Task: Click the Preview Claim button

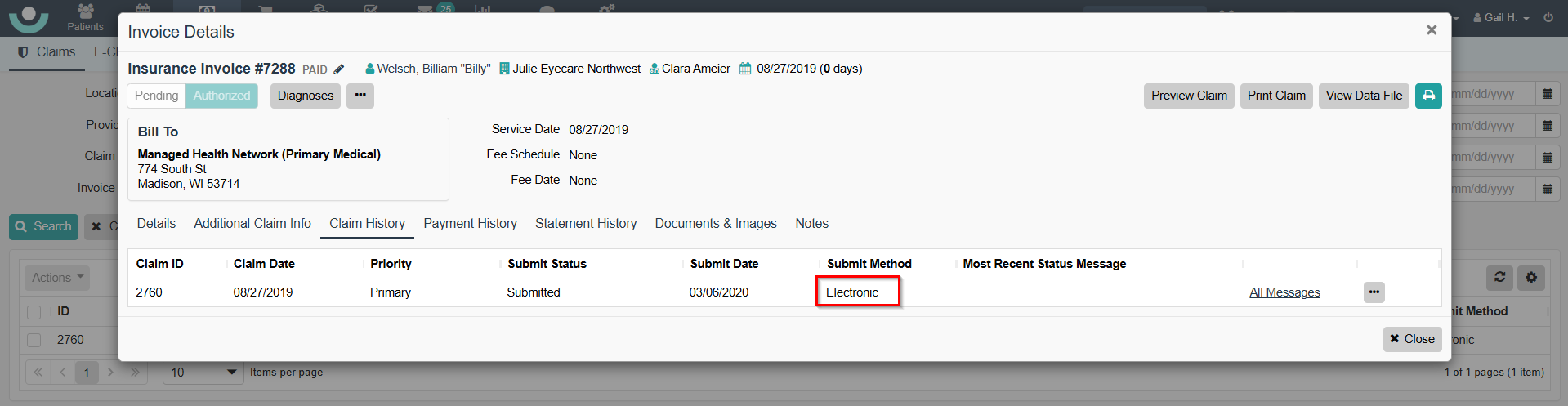Action: [1188, 96]
